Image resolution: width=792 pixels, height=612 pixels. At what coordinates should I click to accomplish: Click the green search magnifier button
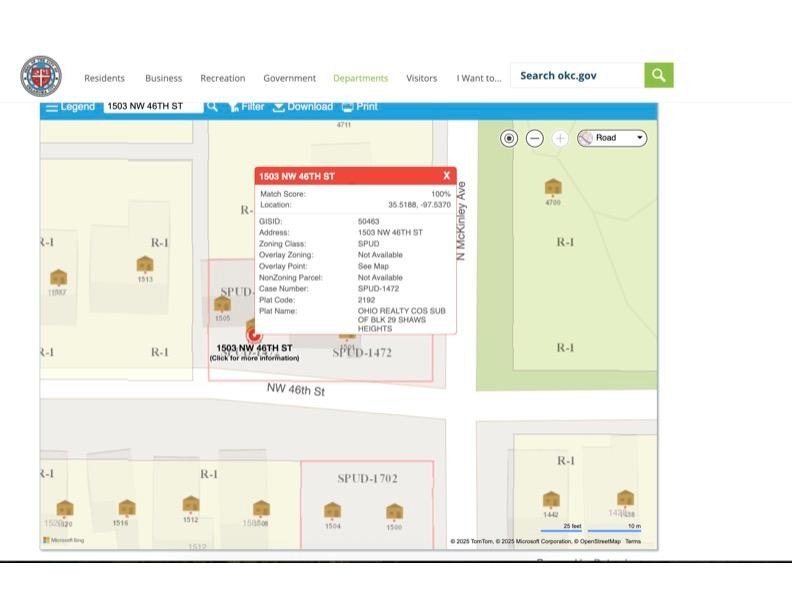(x=658, y=75)
